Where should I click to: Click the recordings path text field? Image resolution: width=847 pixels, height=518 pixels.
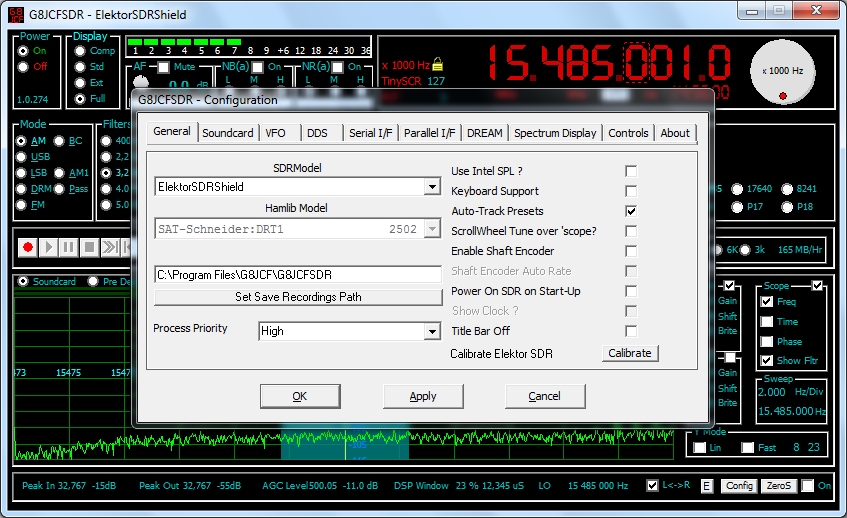(x=298, y=274)
